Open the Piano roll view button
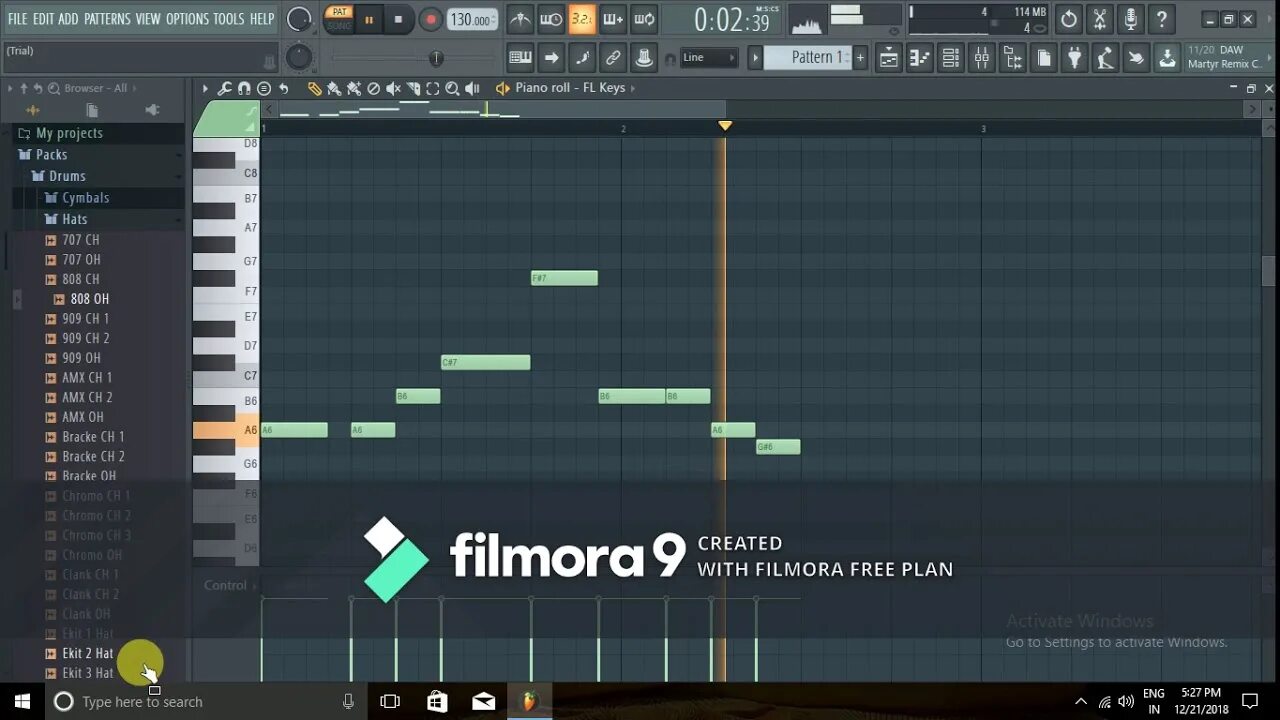The height and width of the screenshot is (720, 1280). click(x=920, y=58)
